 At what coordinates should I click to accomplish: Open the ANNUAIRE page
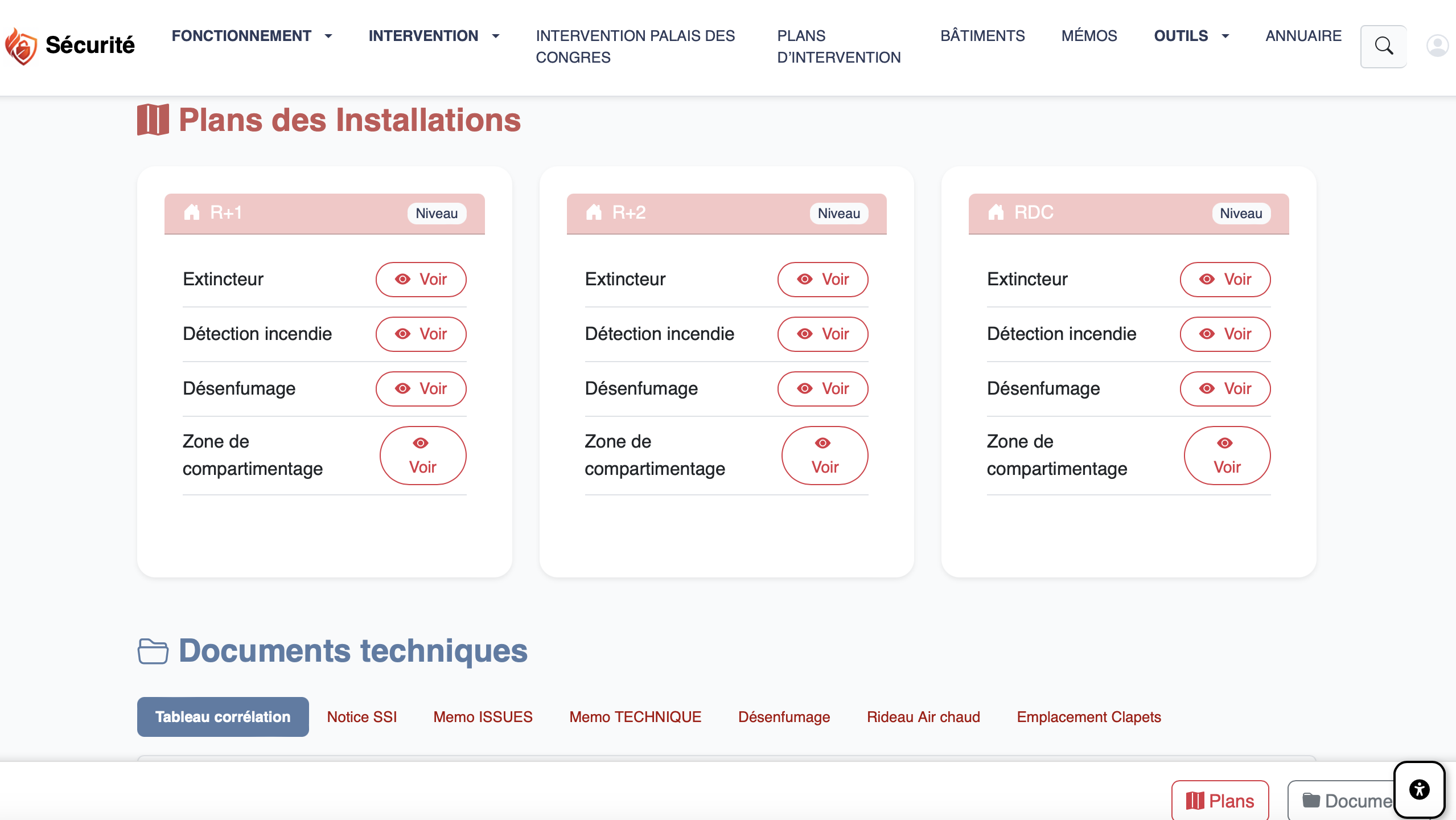pos(1303,36)
